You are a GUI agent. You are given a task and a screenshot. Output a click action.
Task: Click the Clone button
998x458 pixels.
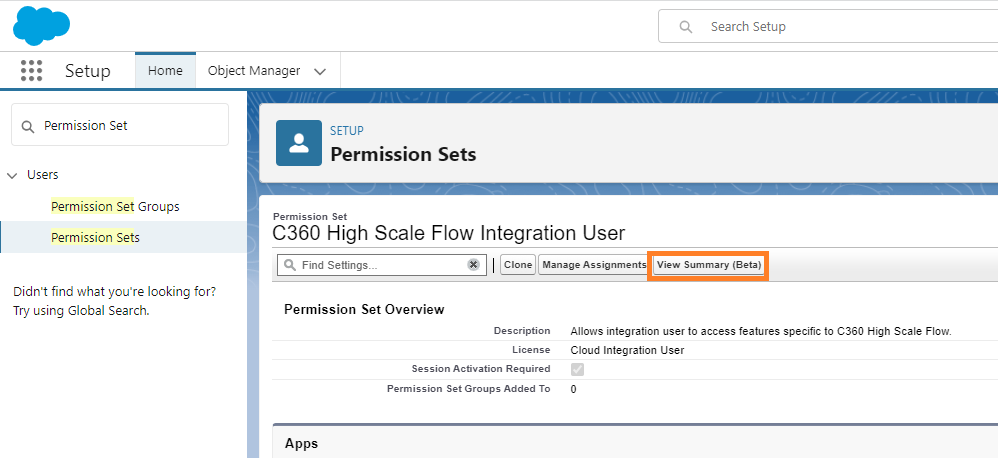[517, 265]
